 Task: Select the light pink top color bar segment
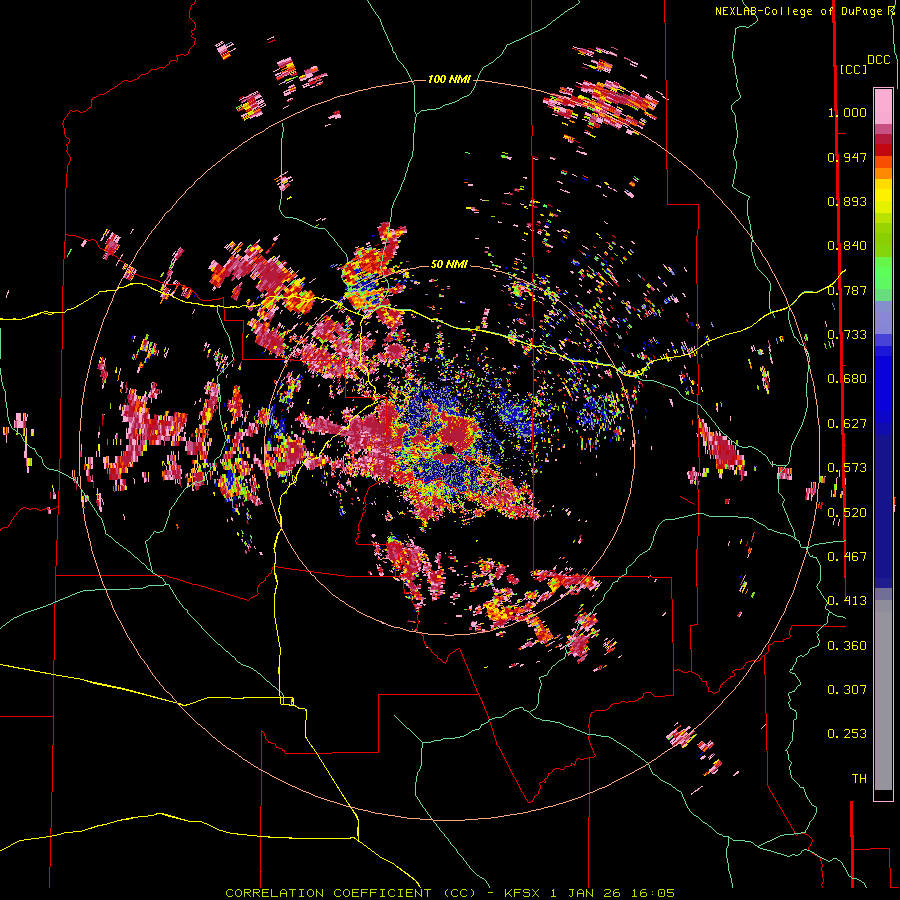pyautogui.click(x=883, y=106)
